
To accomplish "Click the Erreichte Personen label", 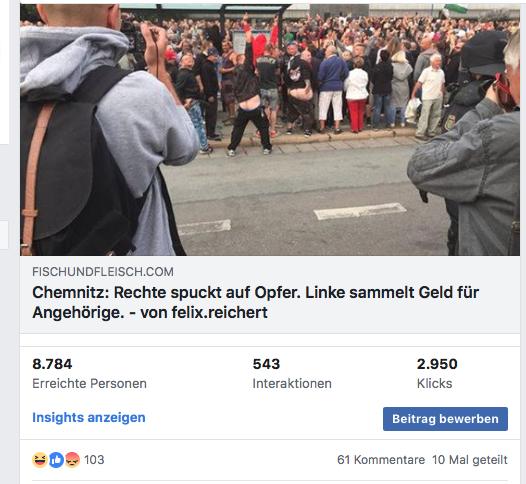I will [90, 383].
